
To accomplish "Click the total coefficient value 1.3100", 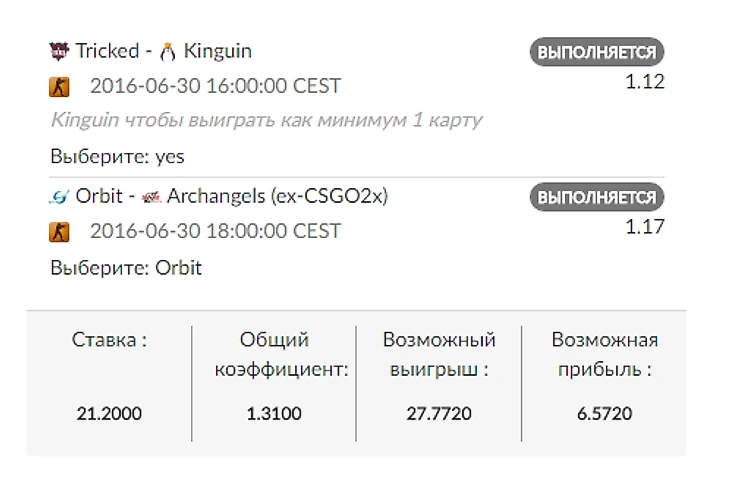I will pyautogui.click(x=274, y=413).
